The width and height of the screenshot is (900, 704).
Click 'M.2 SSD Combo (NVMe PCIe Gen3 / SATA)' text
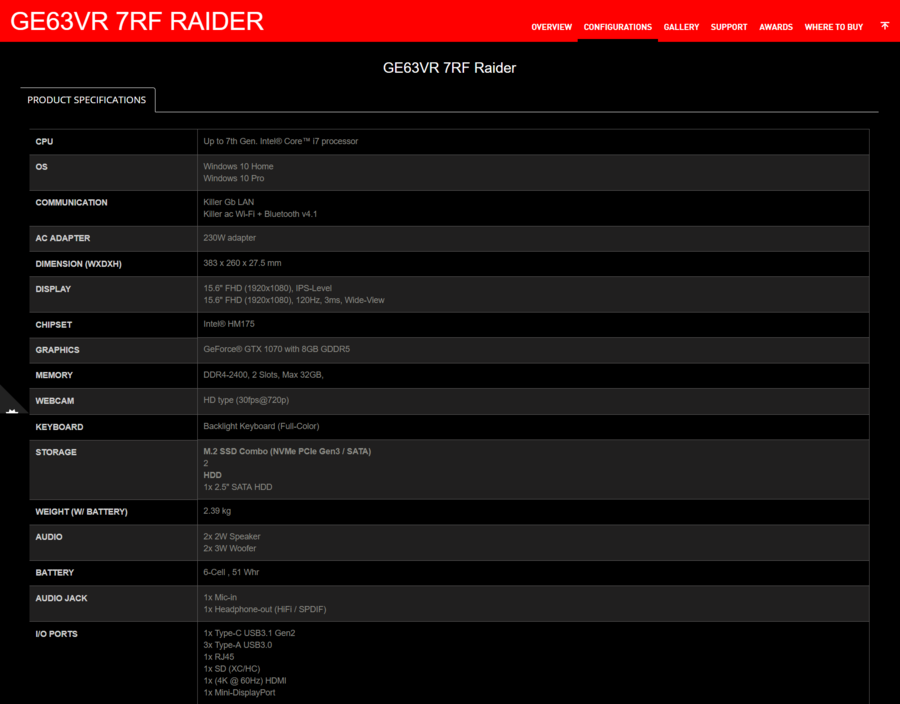pyautogui.click(x=287, y=452)
